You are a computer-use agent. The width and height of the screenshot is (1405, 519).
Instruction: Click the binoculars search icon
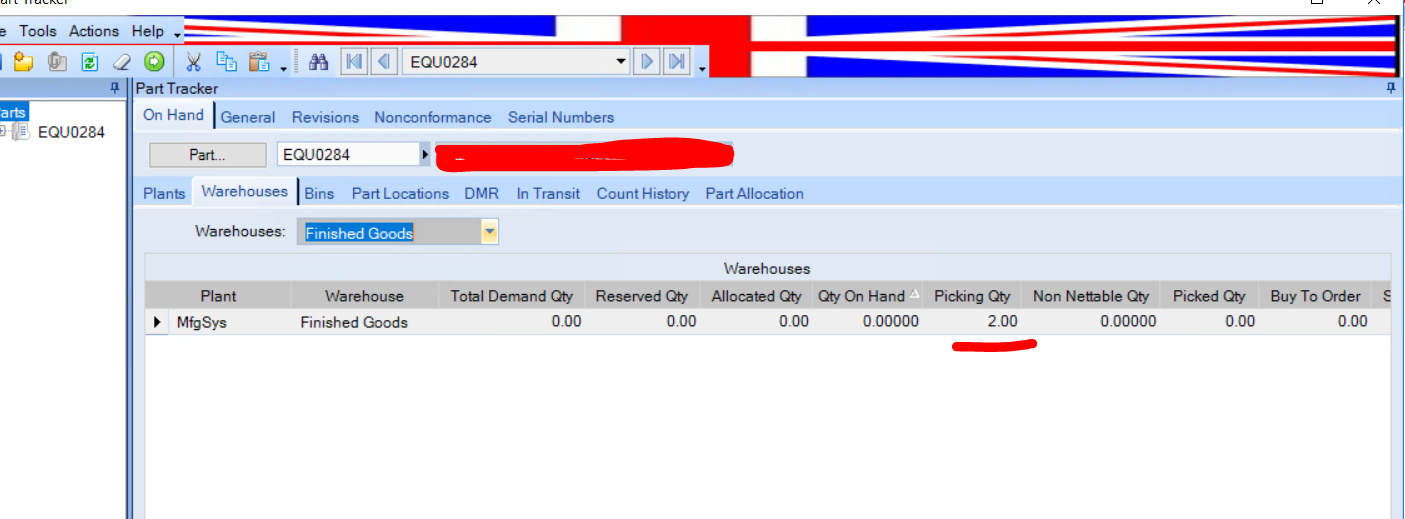(319, 62)
